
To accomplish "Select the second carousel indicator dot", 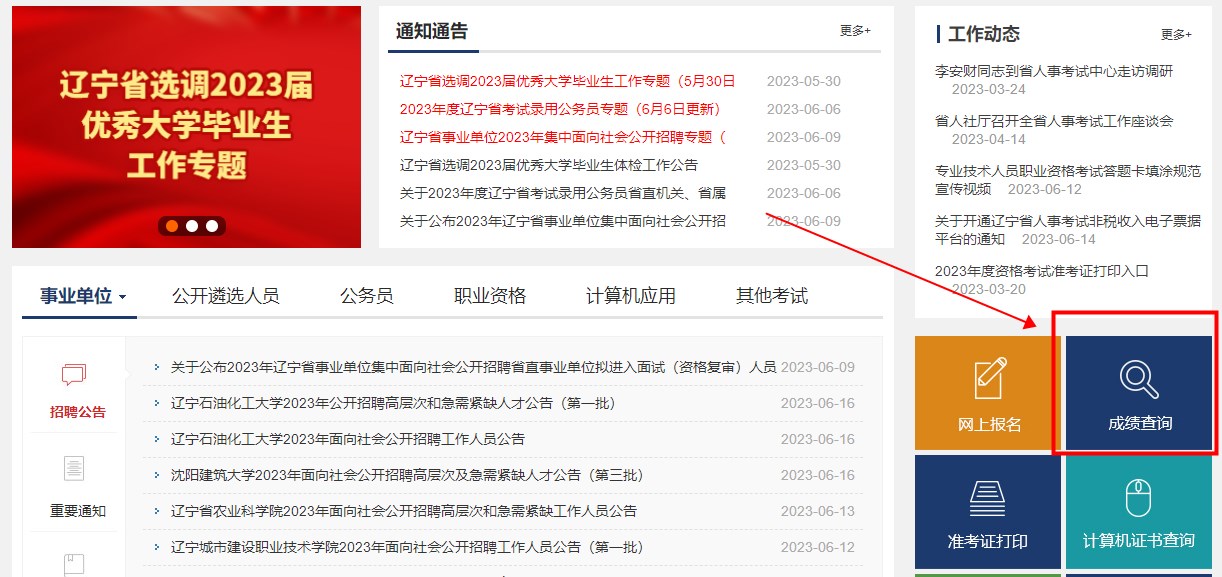I will click(191, 226).
